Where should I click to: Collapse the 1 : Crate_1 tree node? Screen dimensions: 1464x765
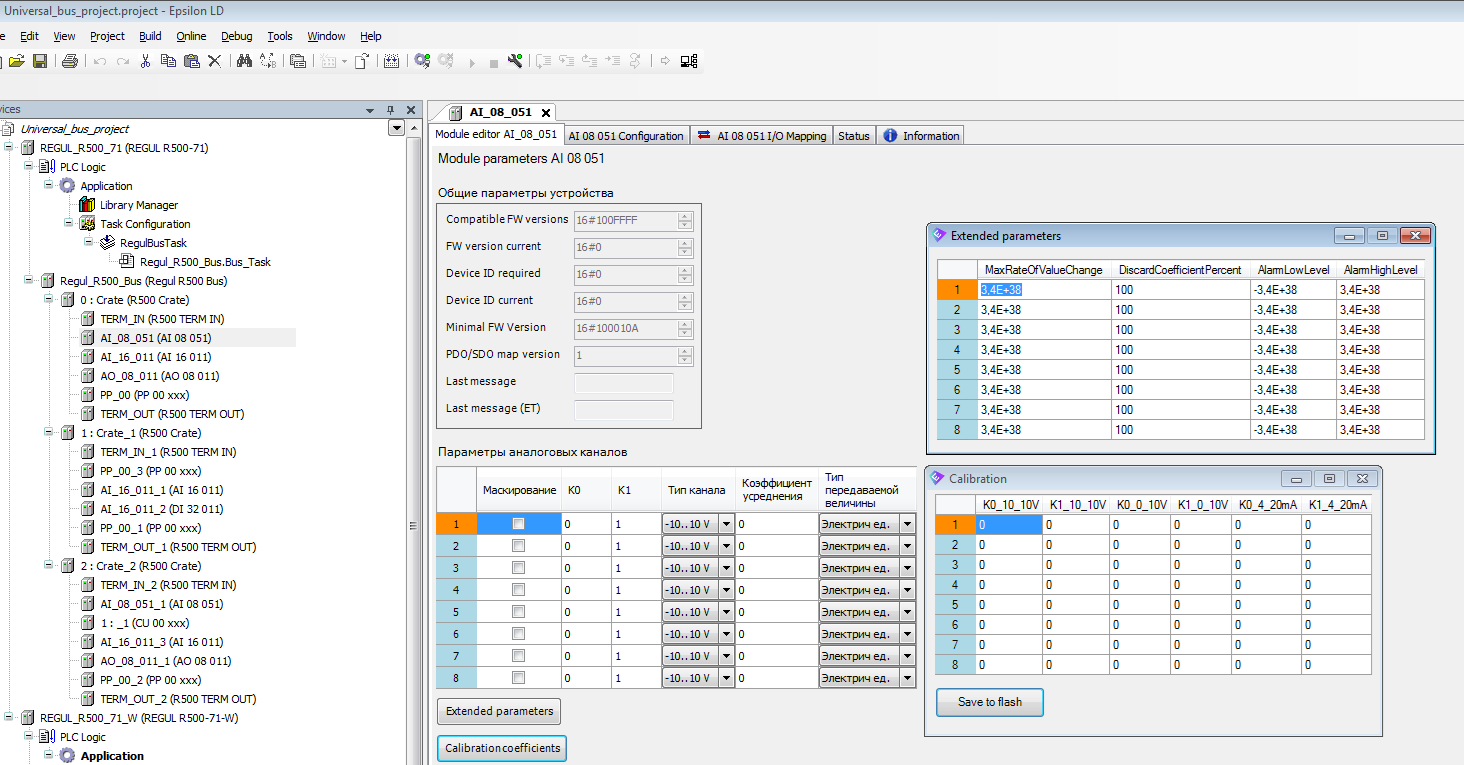coord(48,433)
